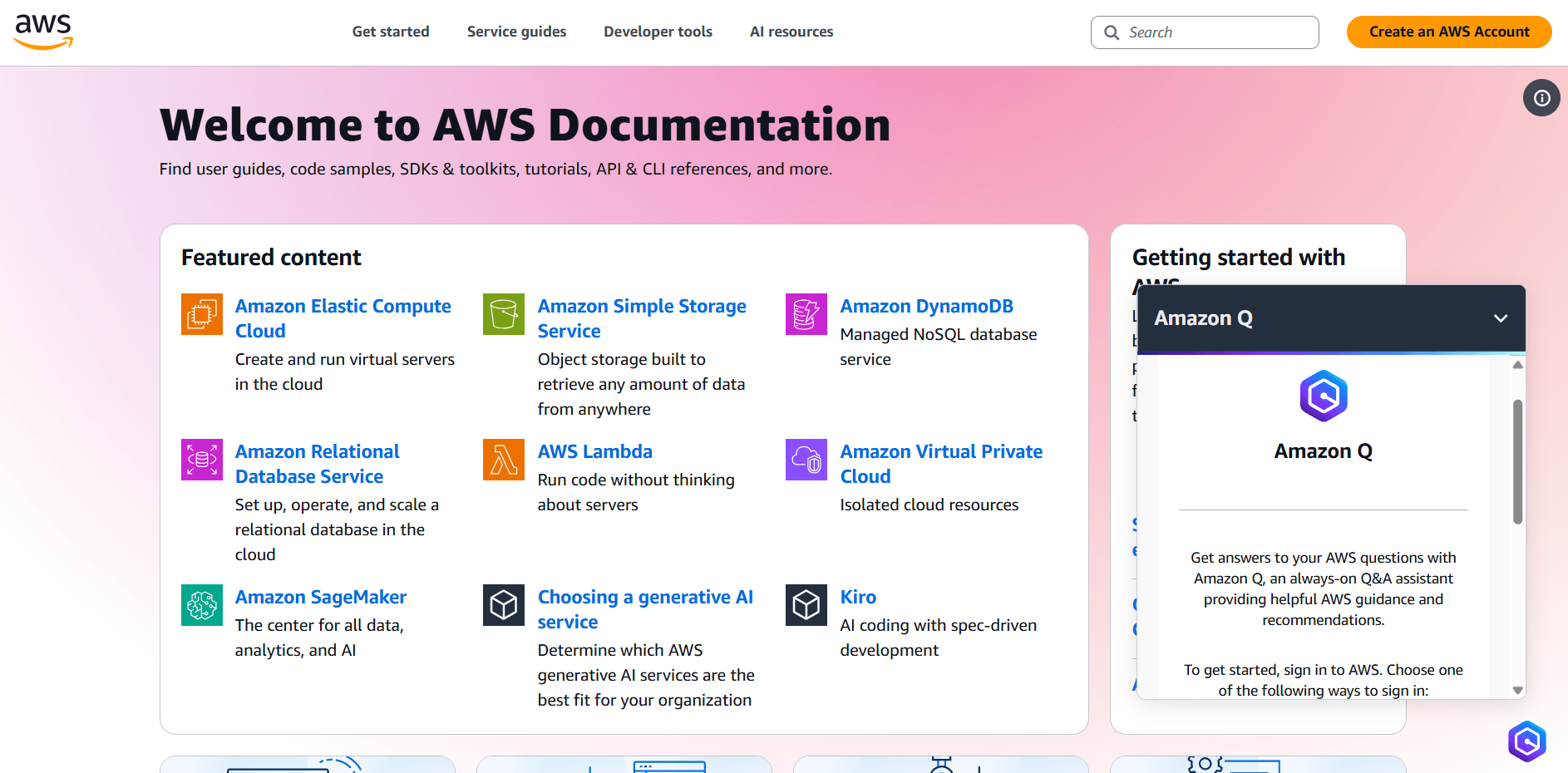
Task: Click the teal SageMaker brain icon
Action: pos(202,605)
